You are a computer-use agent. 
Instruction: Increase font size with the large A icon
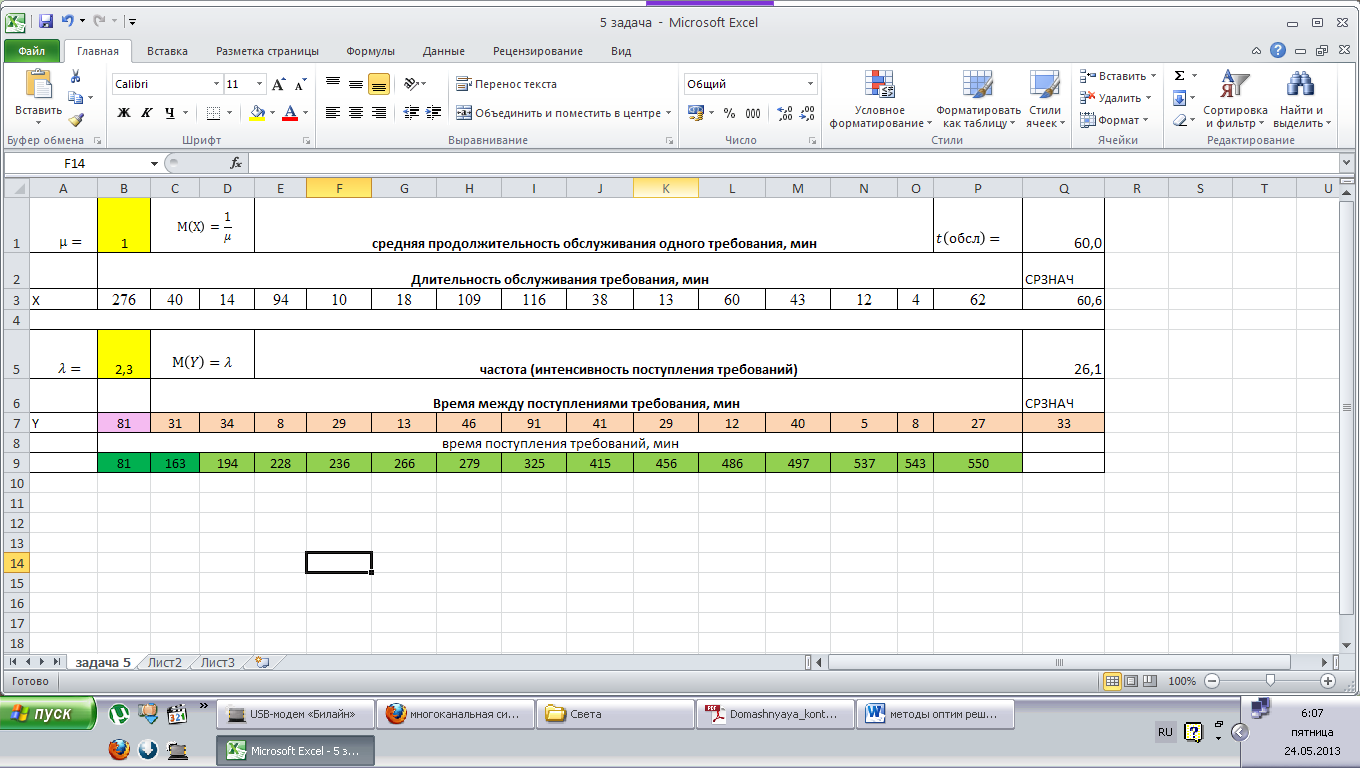coord(279,84)
